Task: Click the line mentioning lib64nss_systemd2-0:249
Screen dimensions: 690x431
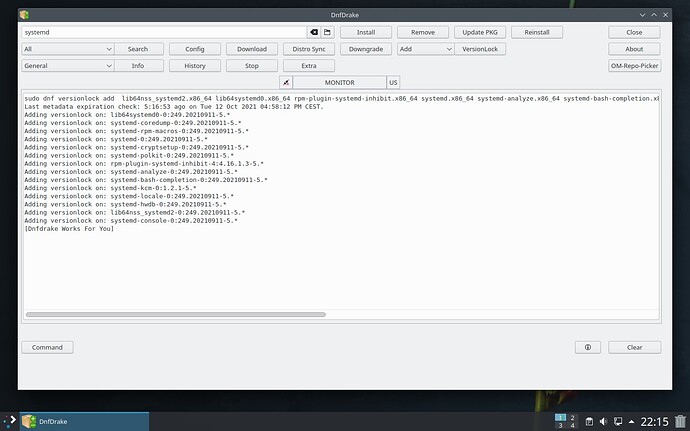Action: [134, 212]
